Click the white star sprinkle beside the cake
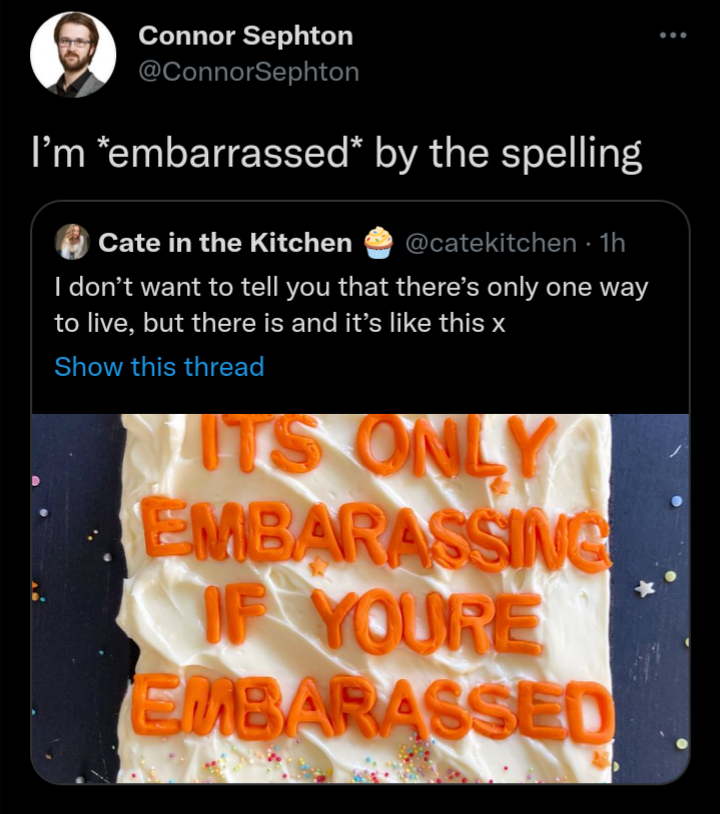 pyautogui.click(x=644, y=589)
